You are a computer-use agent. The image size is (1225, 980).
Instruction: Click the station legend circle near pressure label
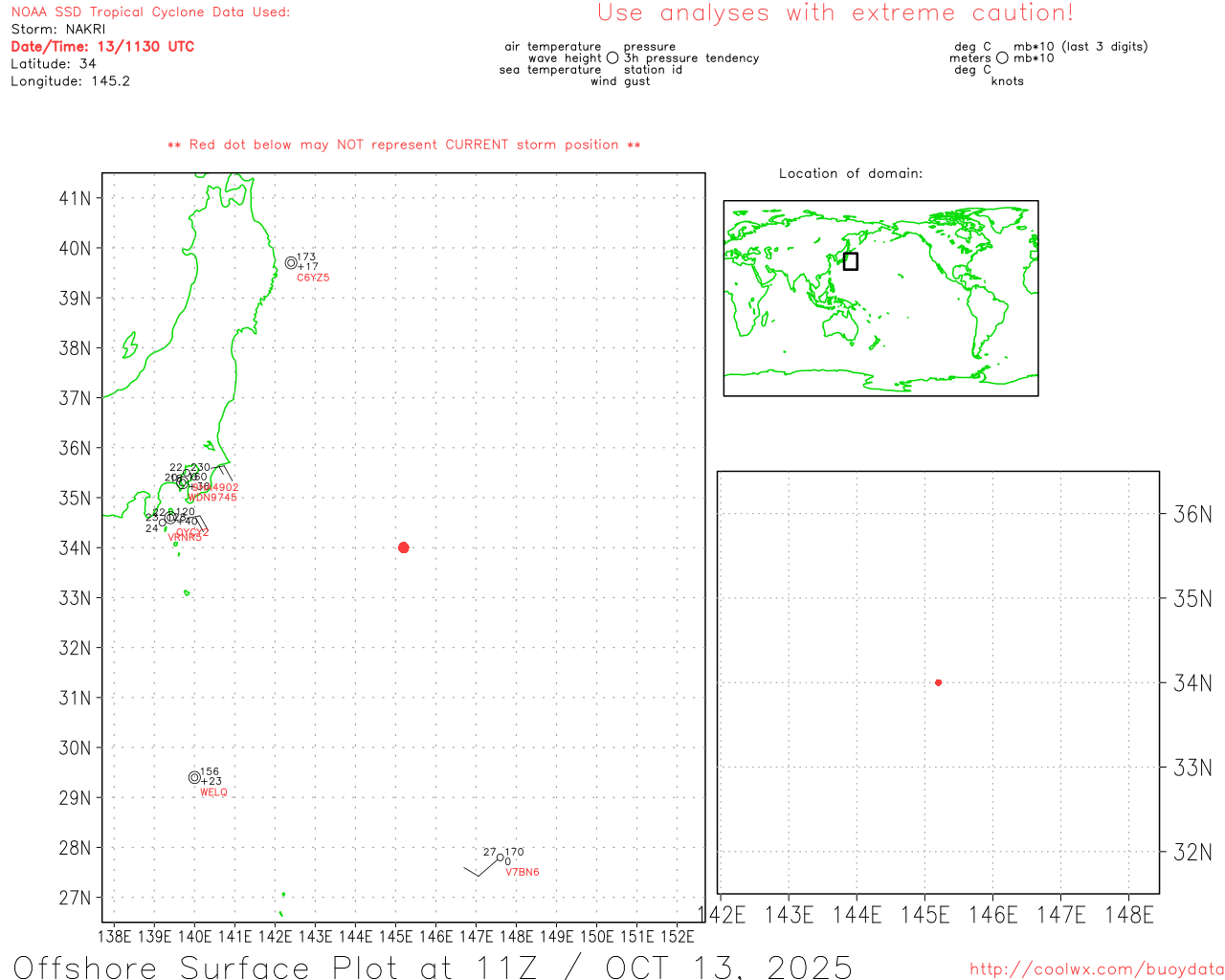pos(612,58)
